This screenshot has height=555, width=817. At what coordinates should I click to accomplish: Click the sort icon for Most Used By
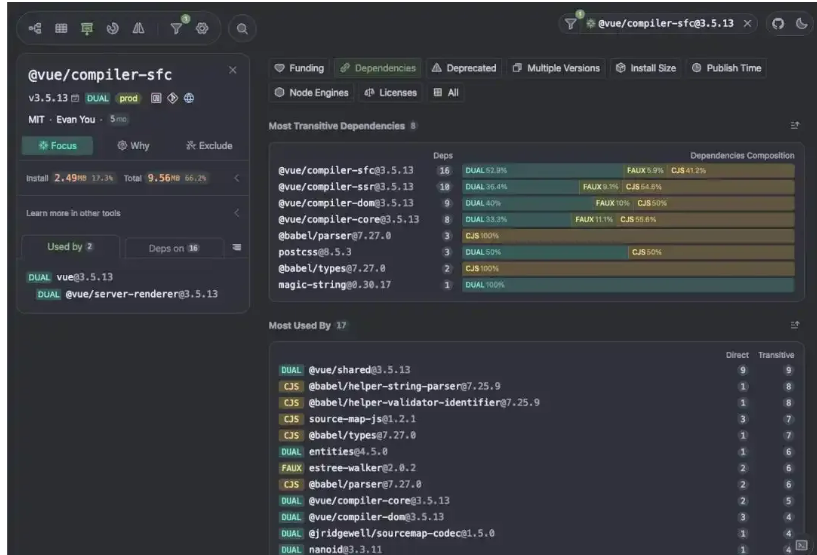pos(795,325)
